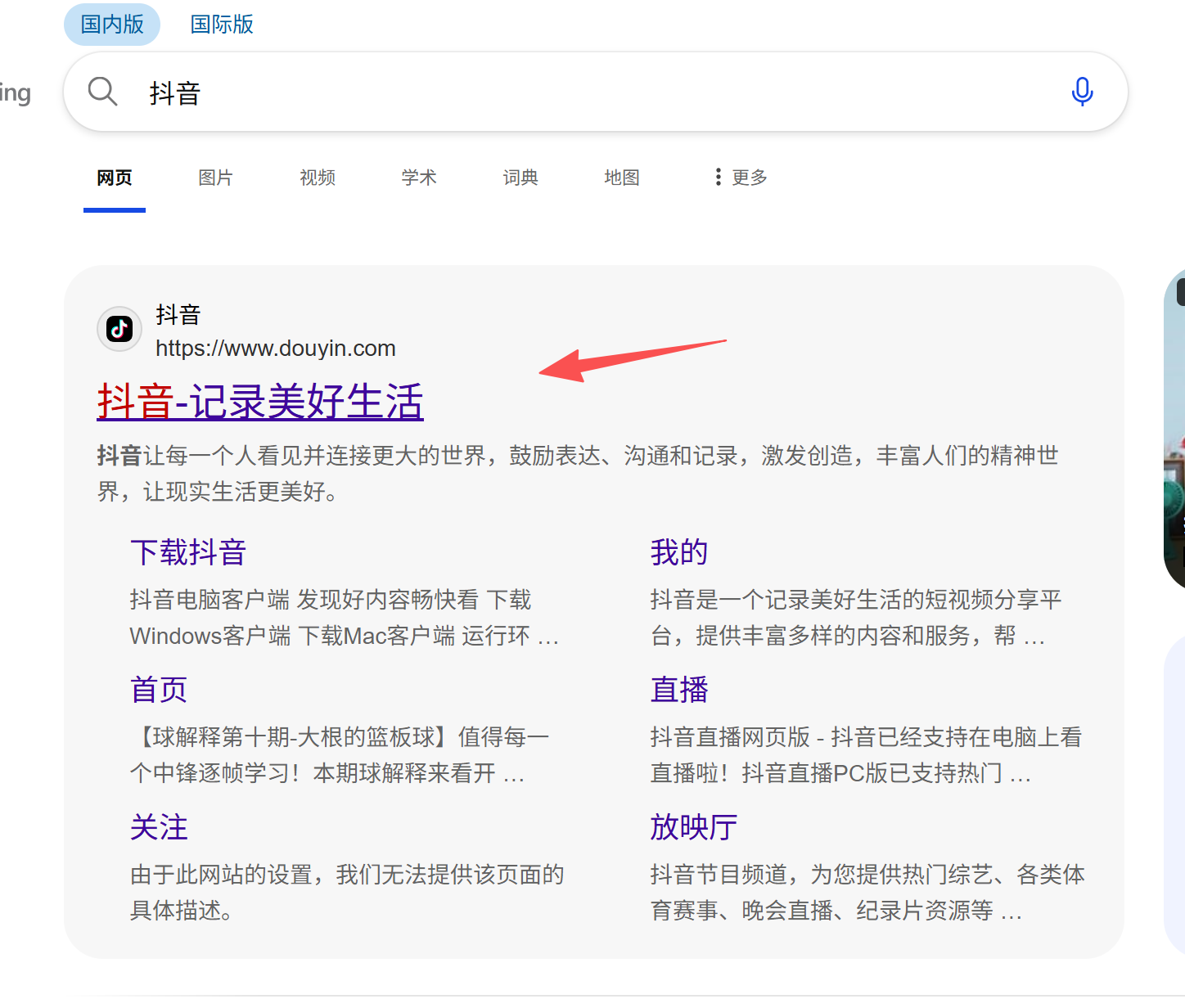Open the 图片 results tab
This screenshot has height=1008, width=1185.
coord(216,178)
